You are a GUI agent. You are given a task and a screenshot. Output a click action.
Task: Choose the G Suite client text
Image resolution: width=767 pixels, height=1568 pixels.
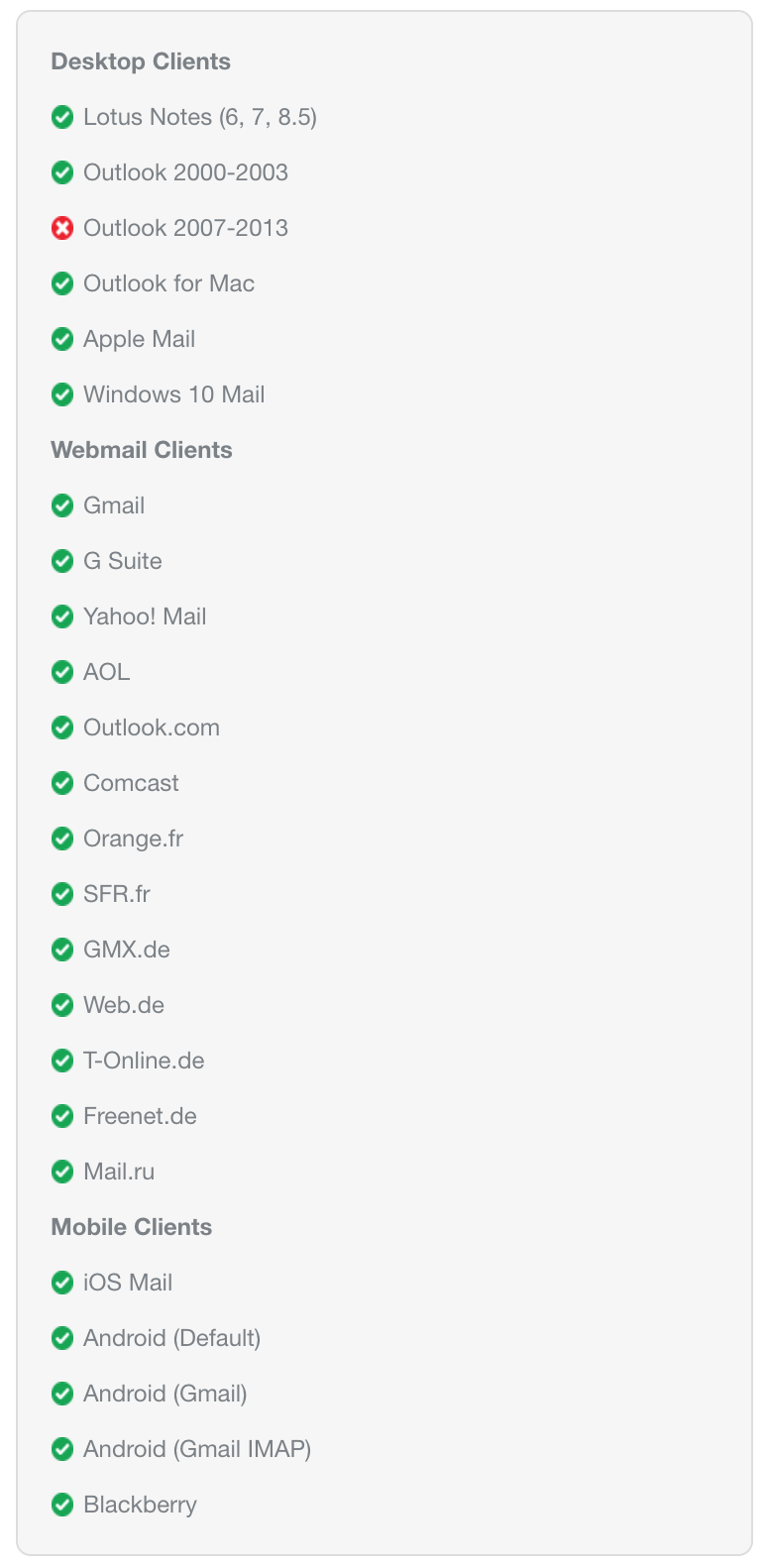pyautogui.click(x=122, y=561)
